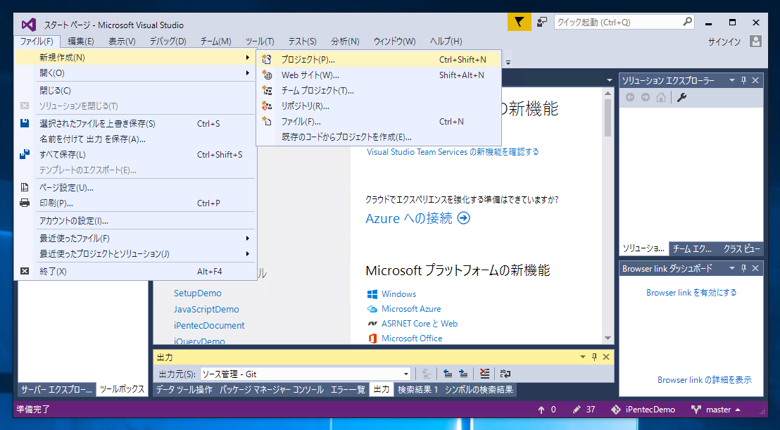Go to next message in Output
This screenshot has height=430, width=780.
pos(463,374)
